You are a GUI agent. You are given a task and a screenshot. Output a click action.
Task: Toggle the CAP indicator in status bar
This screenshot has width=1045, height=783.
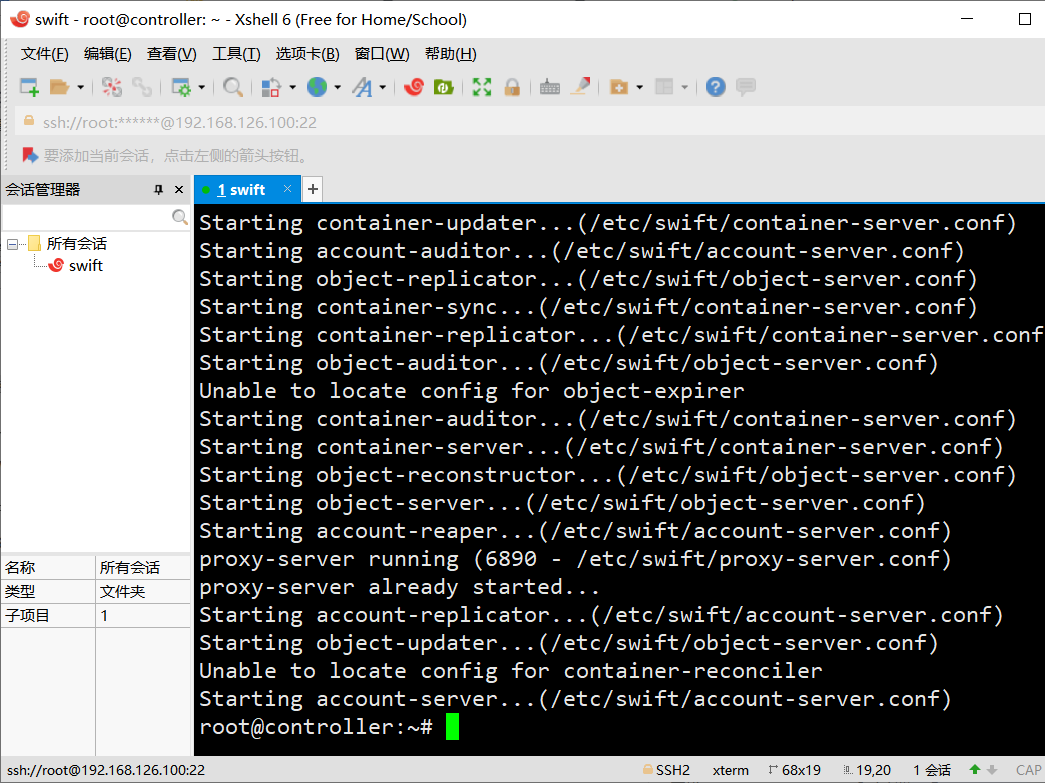tap(1028, 769)
